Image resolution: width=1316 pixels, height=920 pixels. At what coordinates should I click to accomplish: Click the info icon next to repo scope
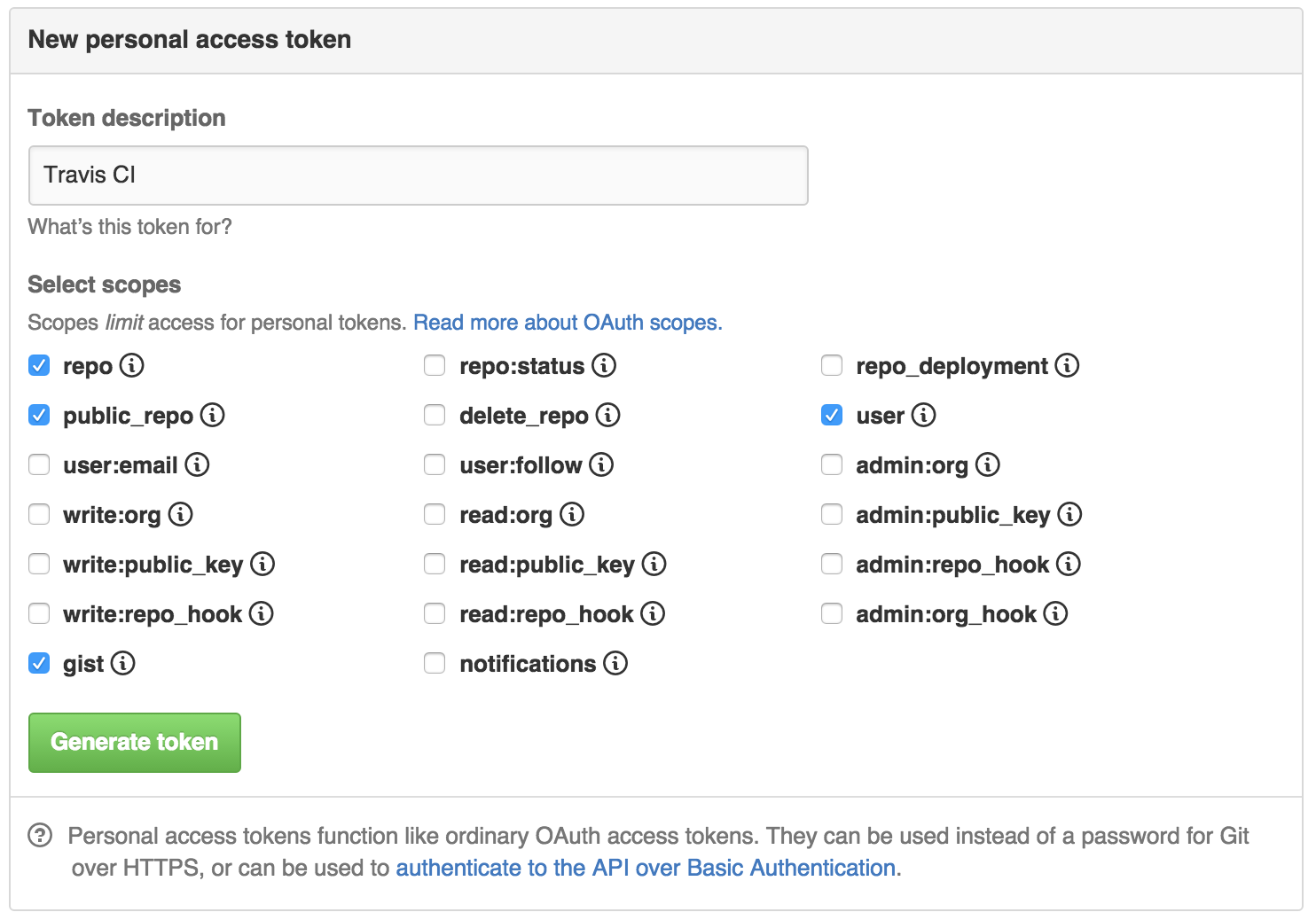coord(131,365)
